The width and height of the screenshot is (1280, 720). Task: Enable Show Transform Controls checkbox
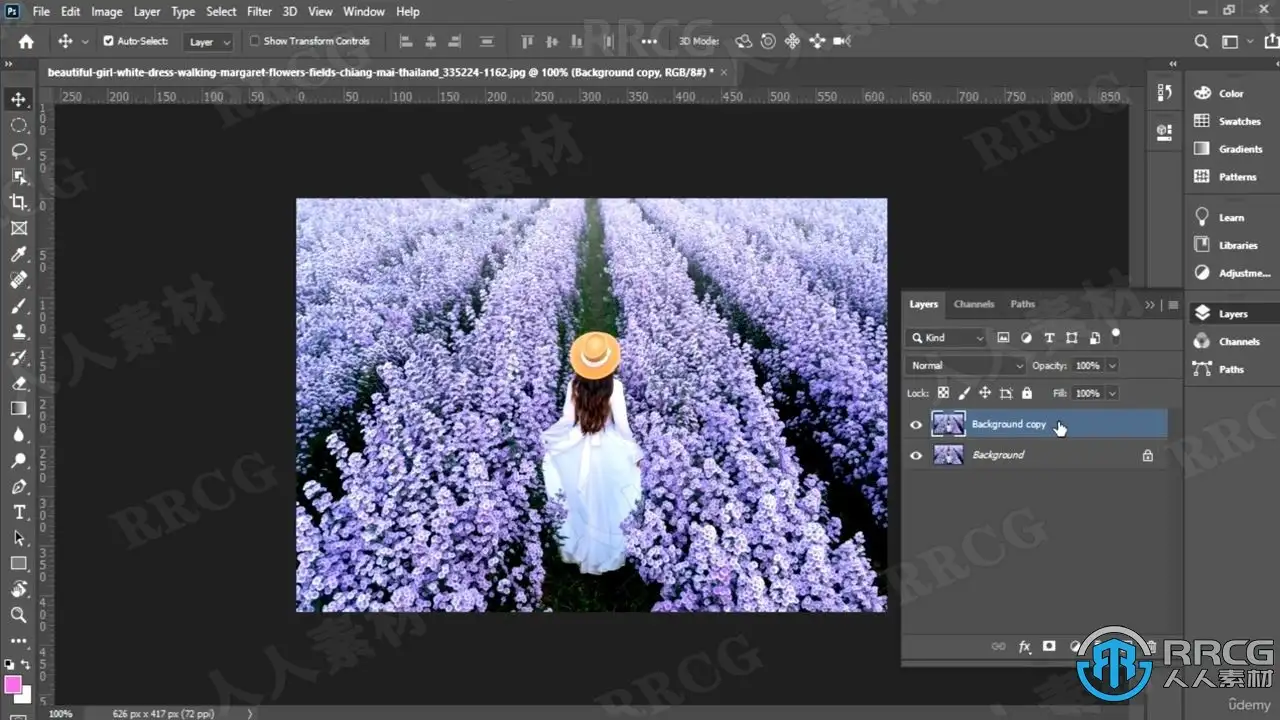click(255, 41)
